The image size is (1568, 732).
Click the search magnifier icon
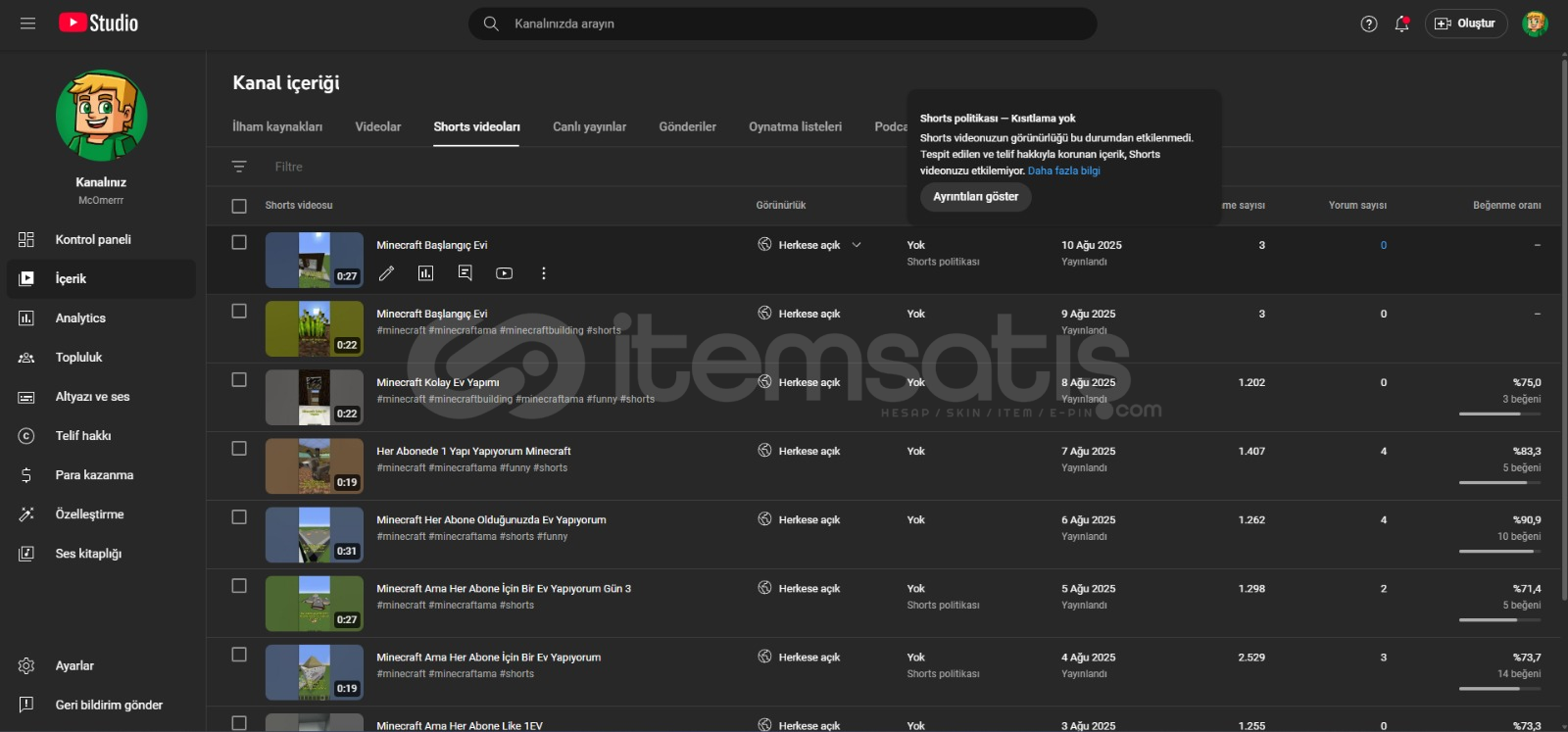[x=491, y=24]
